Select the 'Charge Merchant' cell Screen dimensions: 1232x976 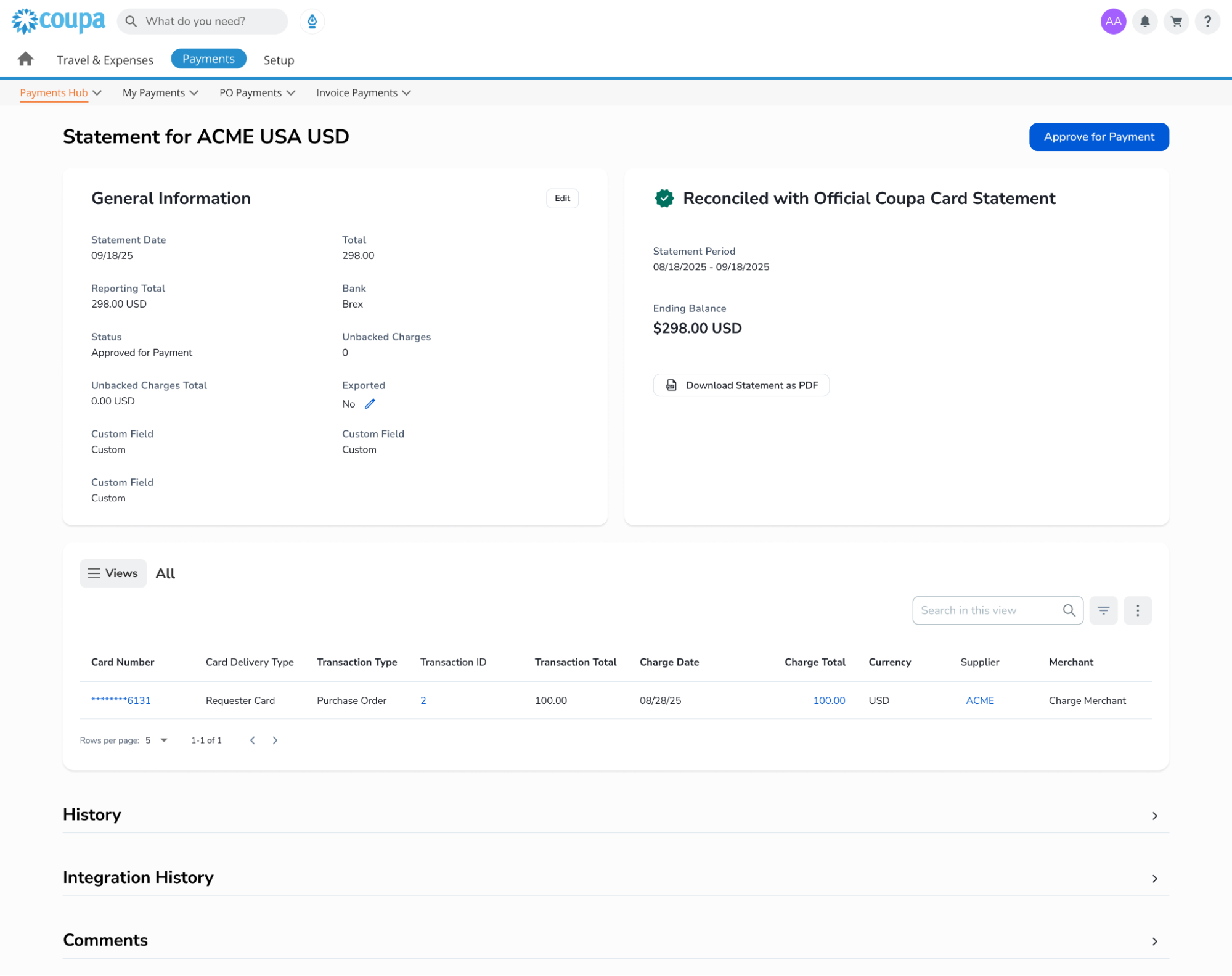click(1087, 700)
